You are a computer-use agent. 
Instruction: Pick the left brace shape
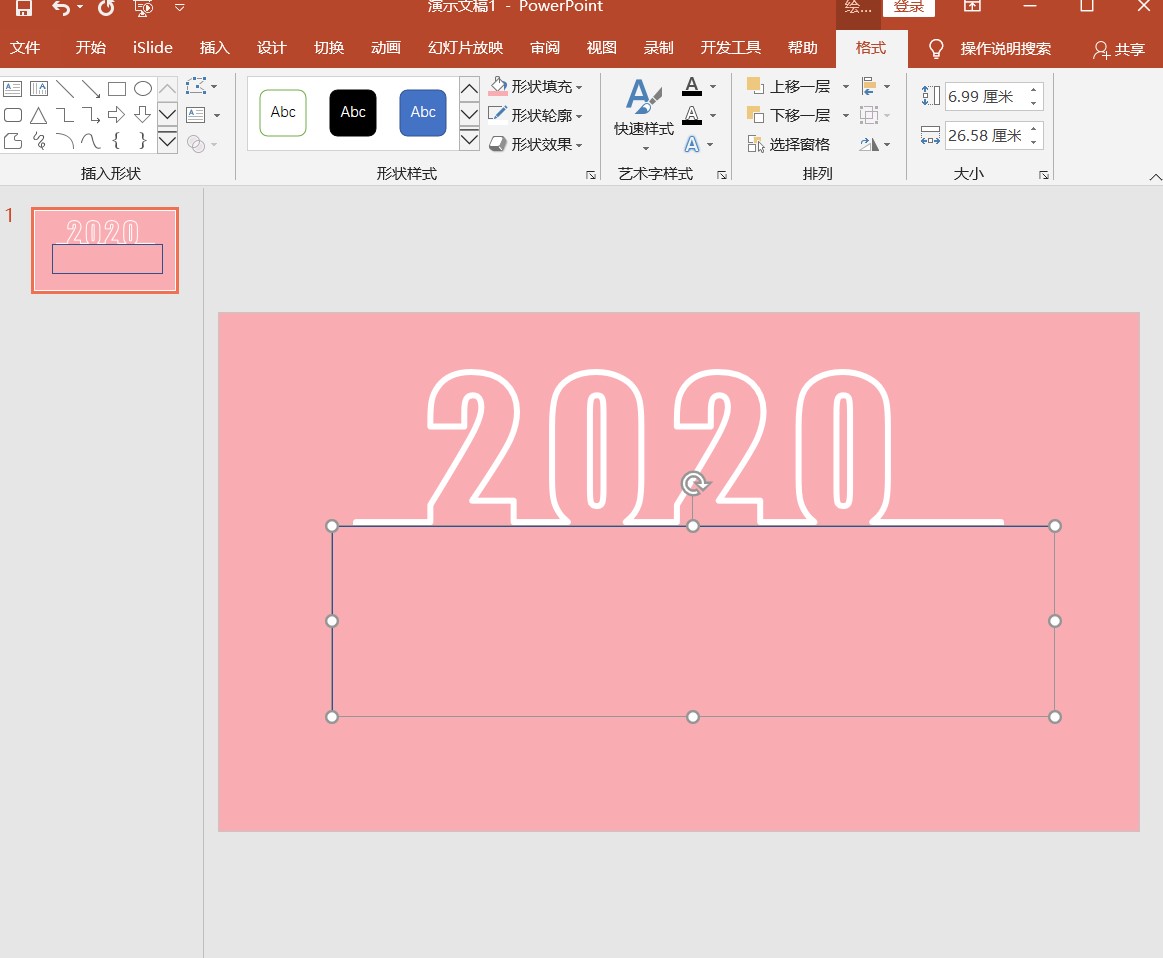(x=116, y=141)
